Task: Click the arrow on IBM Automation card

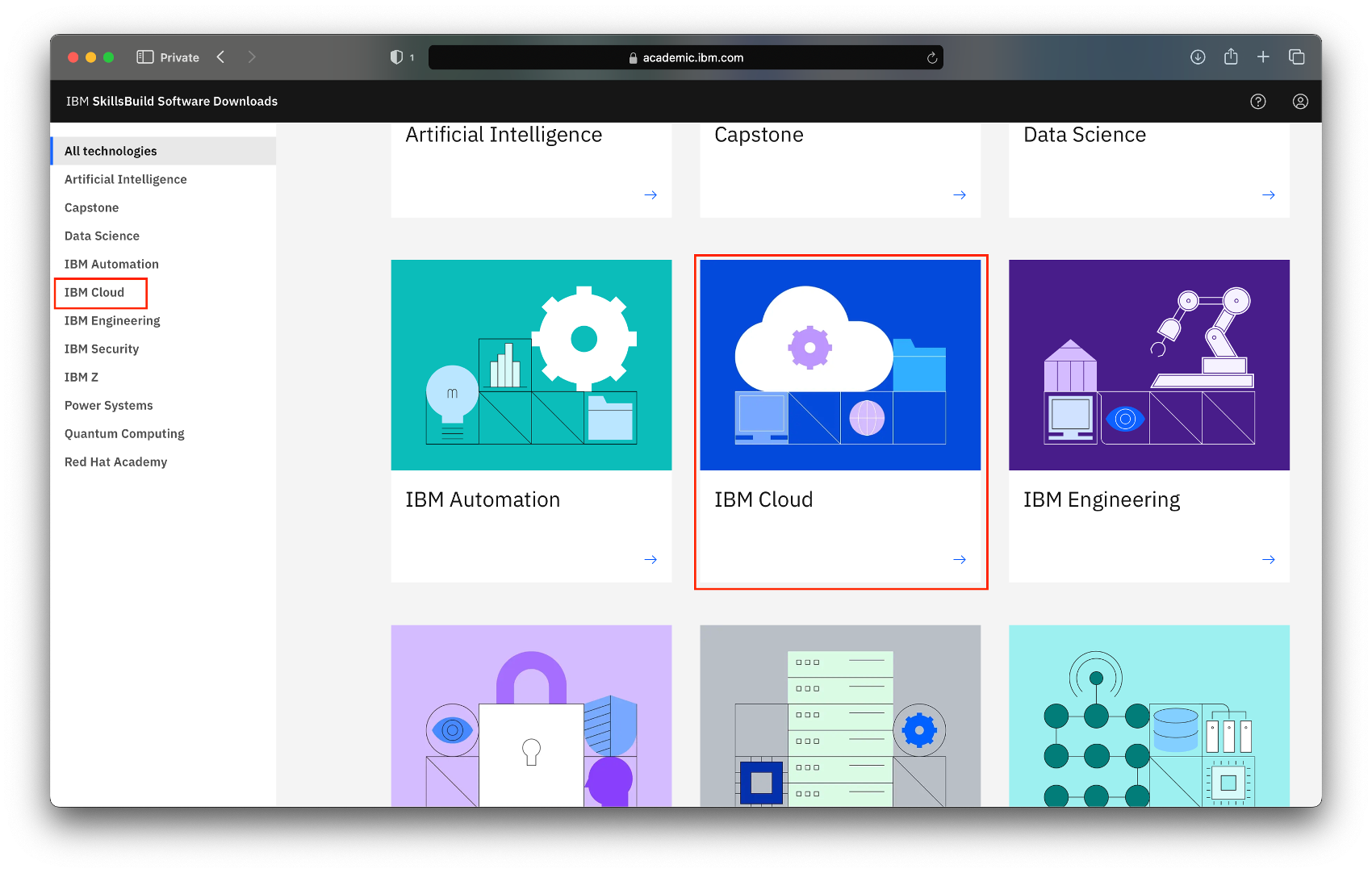Action: click(x=650, y=560)
